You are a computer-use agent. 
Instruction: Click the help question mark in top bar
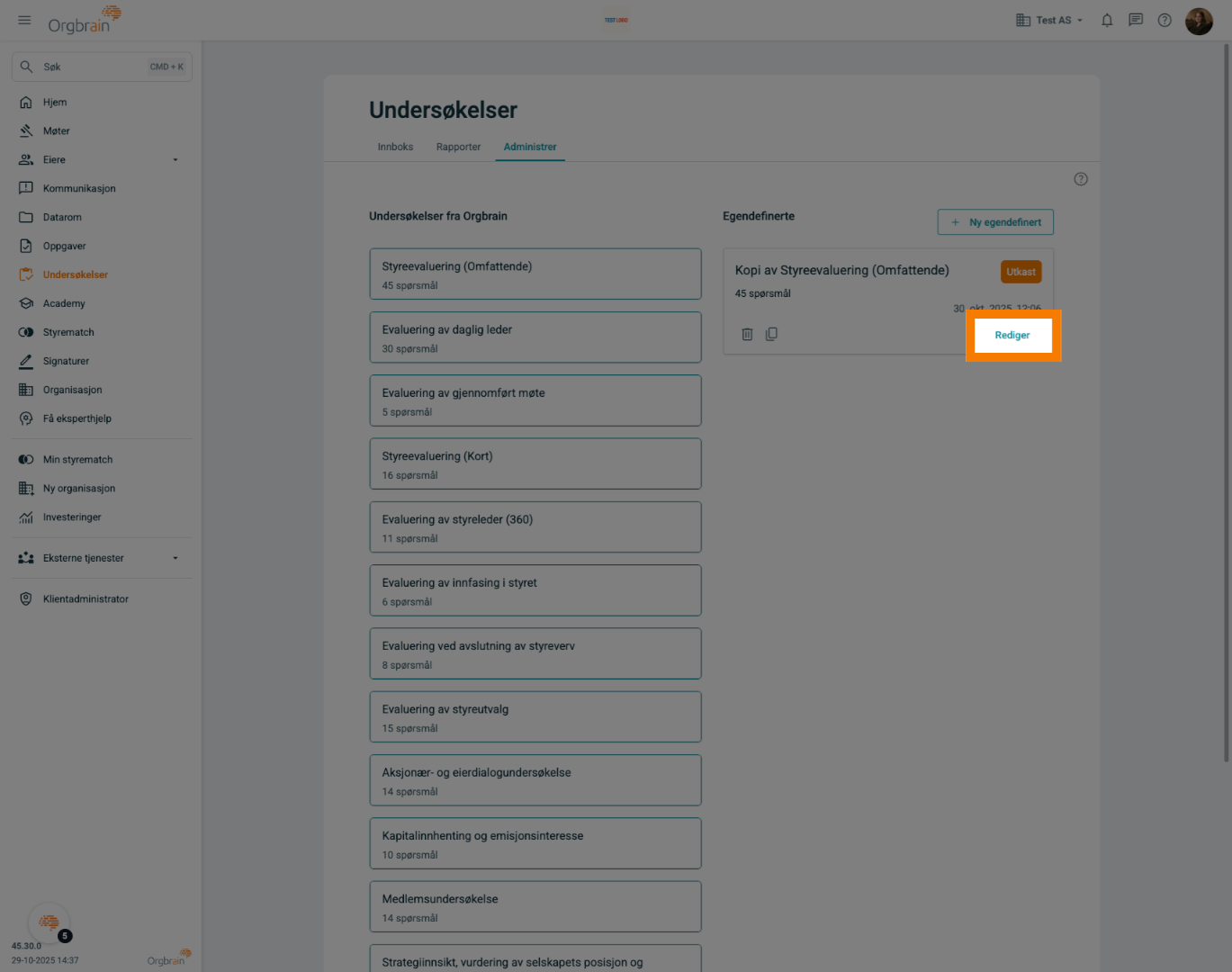1165,20
